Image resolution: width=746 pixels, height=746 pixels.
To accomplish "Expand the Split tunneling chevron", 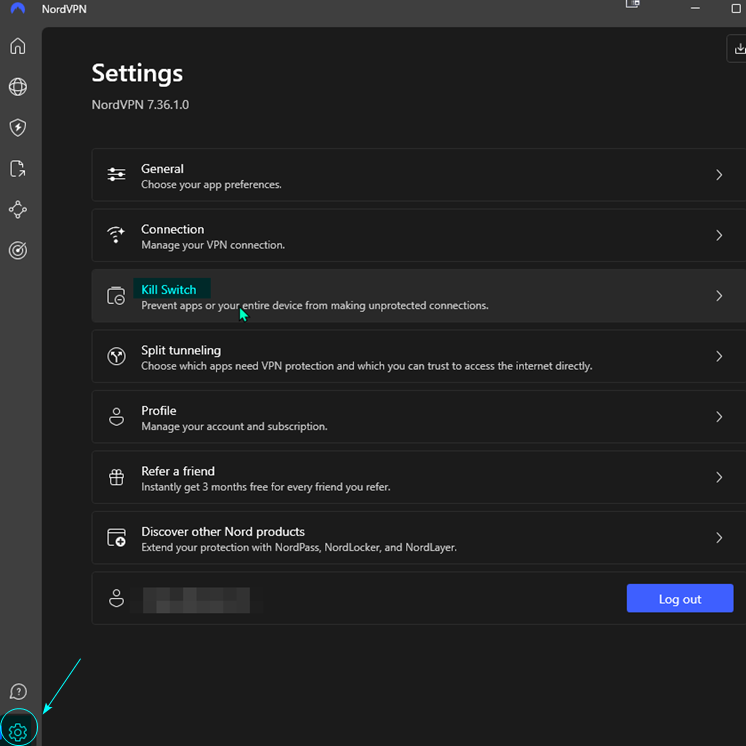I will (719, 356).
